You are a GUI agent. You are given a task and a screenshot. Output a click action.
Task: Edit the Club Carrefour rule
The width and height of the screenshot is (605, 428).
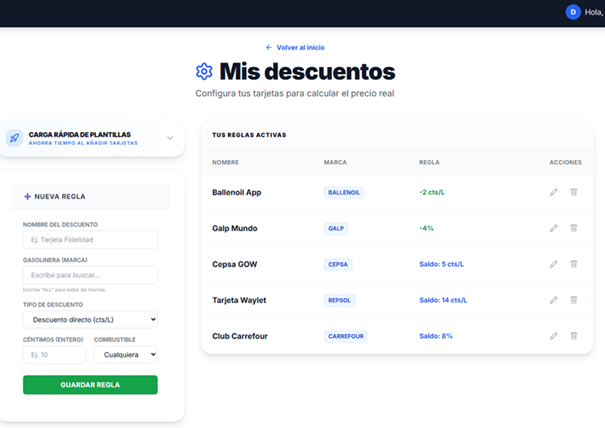click(x=554, y=336)
